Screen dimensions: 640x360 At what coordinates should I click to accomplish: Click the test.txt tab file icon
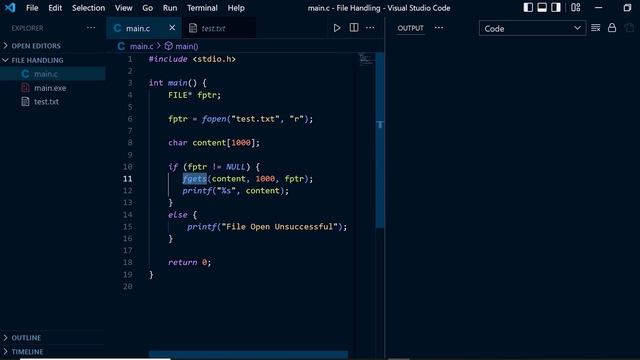tap(193, 28)
